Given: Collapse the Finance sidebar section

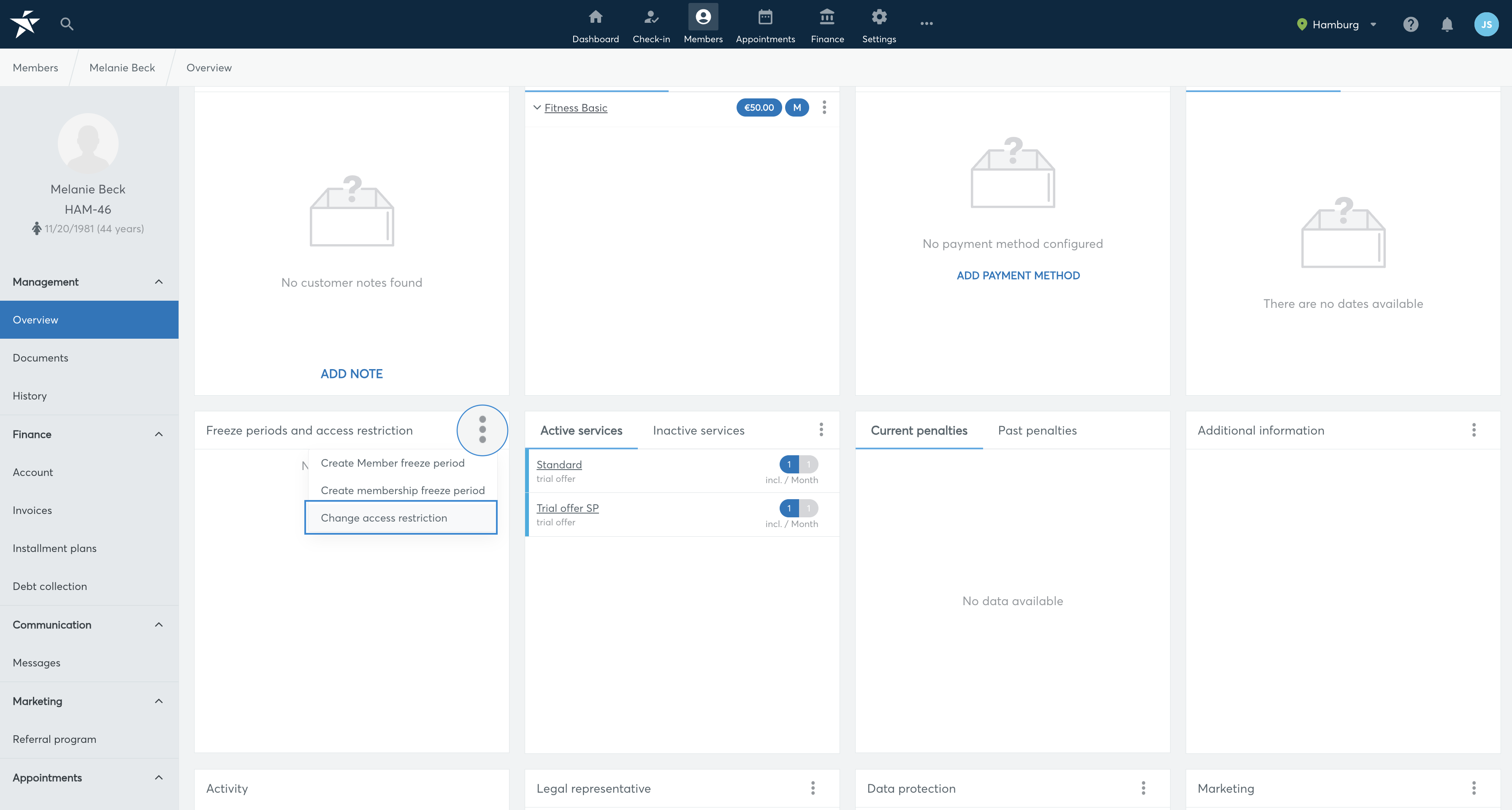Looking at the screenshot, I should (x=158, y=434).
